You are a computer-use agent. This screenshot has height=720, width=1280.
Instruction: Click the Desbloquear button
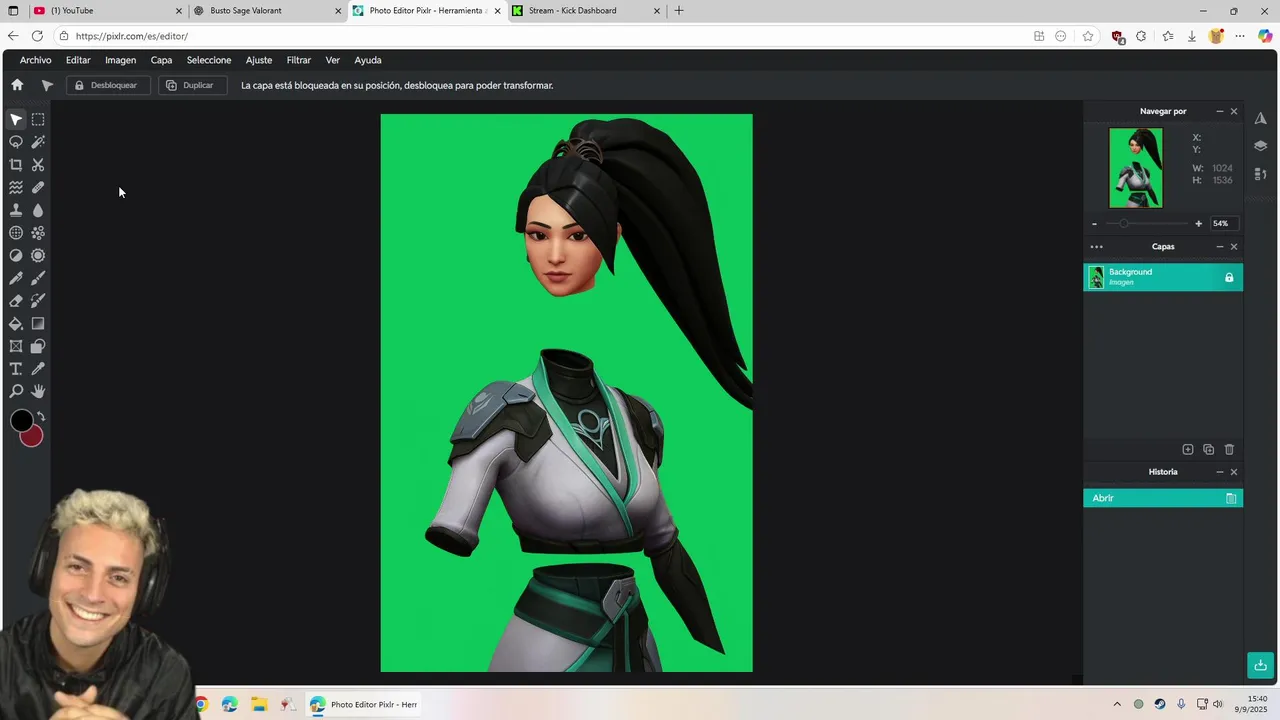(108, 85)
